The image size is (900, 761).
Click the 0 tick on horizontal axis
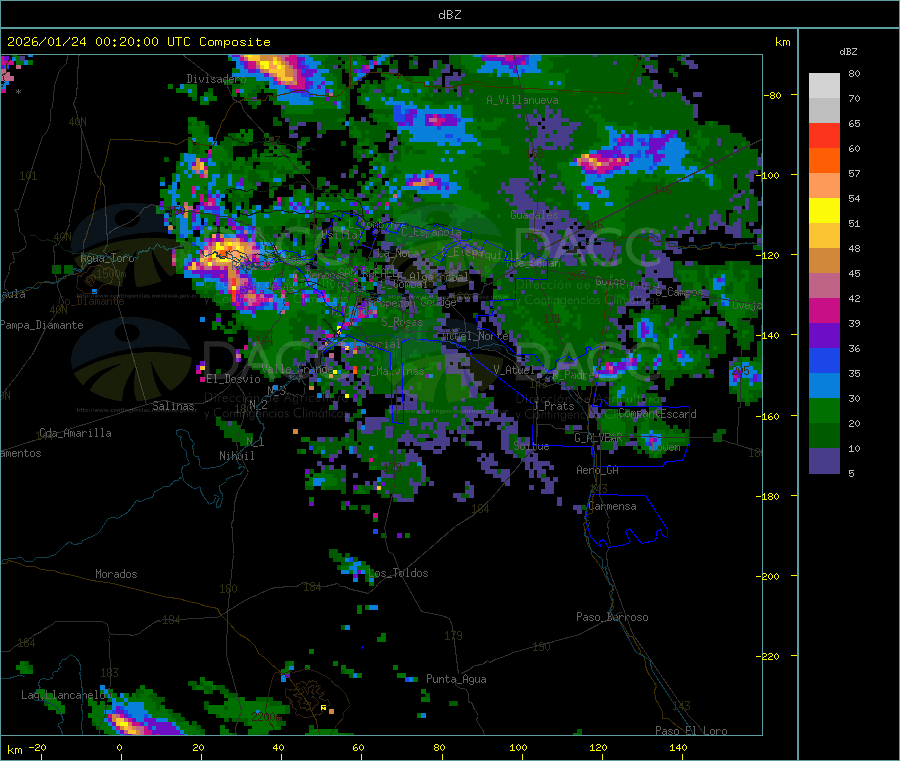[119, 748]
